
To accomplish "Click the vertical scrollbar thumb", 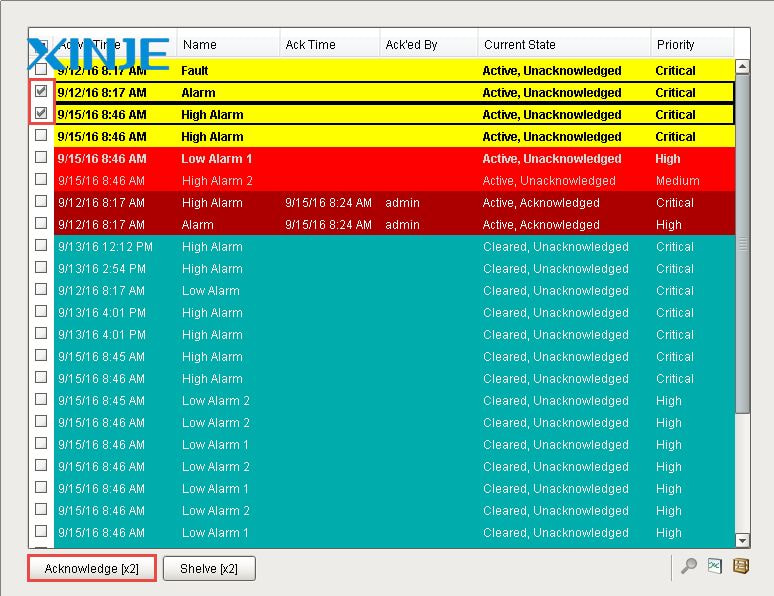I will [x=742, y=244].
